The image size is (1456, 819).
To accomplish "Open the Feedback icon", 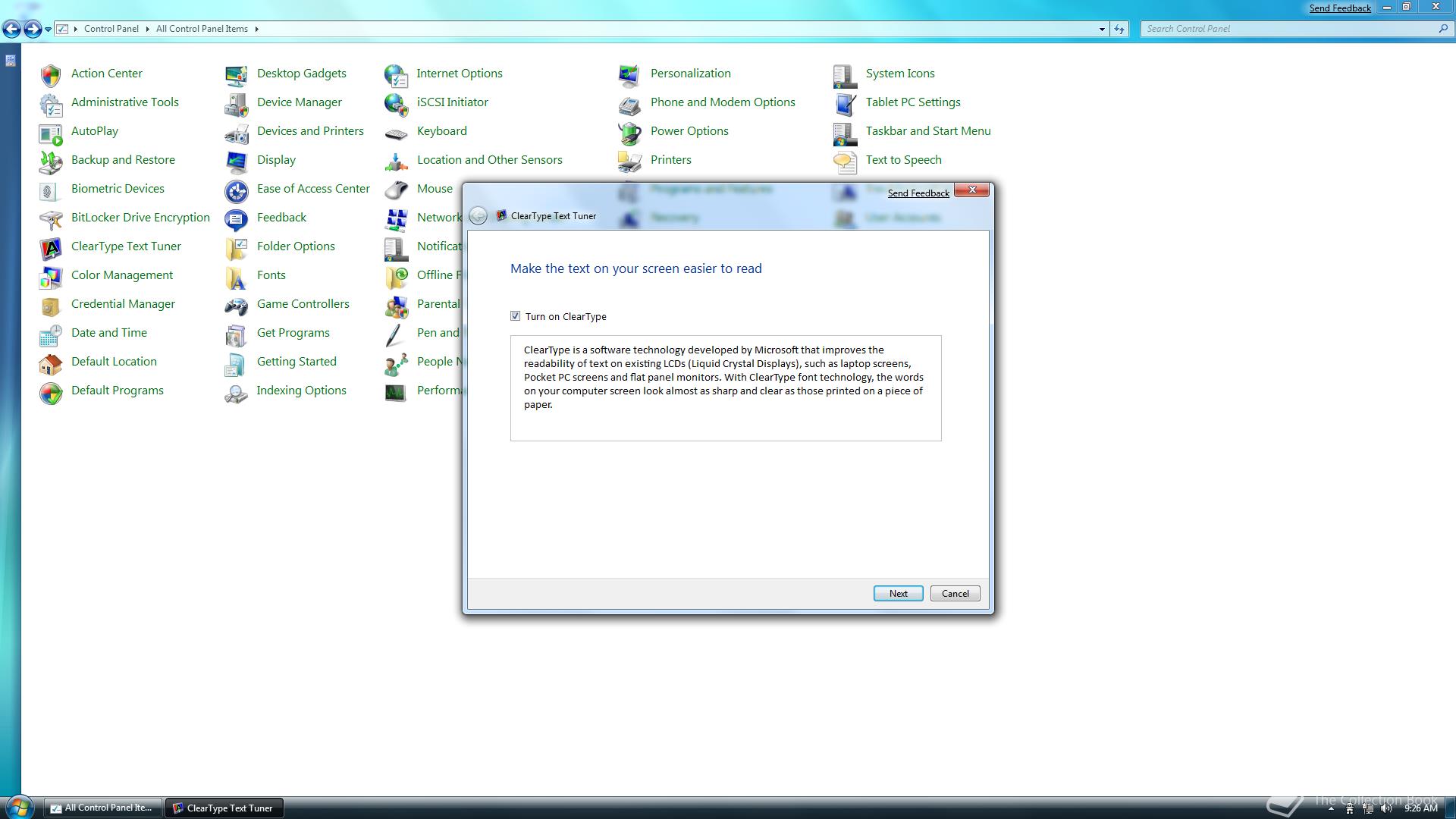I will coord(237,218).
